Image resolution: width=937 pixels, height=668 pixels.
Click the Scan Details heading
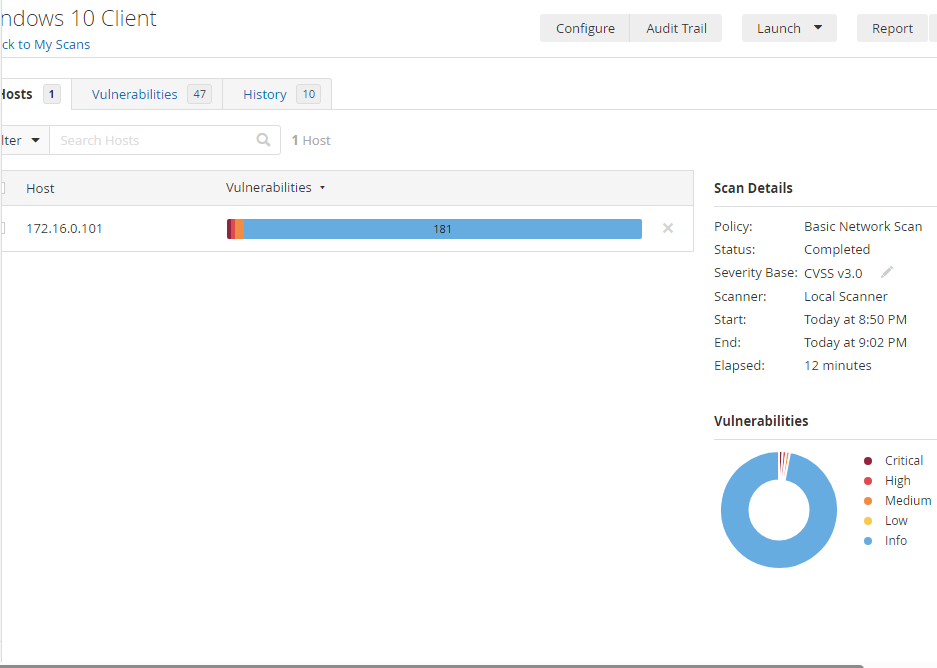click(753, 188)
